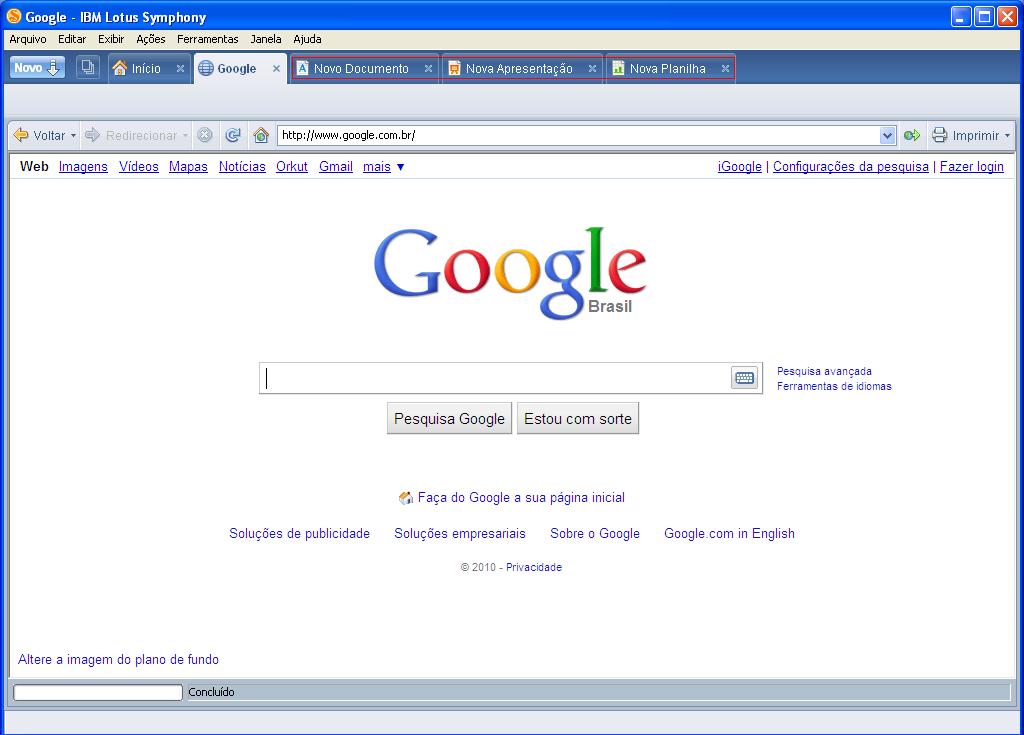
Task: Open the Pesquisa avançada link
Action: click(x=824, y=371)
